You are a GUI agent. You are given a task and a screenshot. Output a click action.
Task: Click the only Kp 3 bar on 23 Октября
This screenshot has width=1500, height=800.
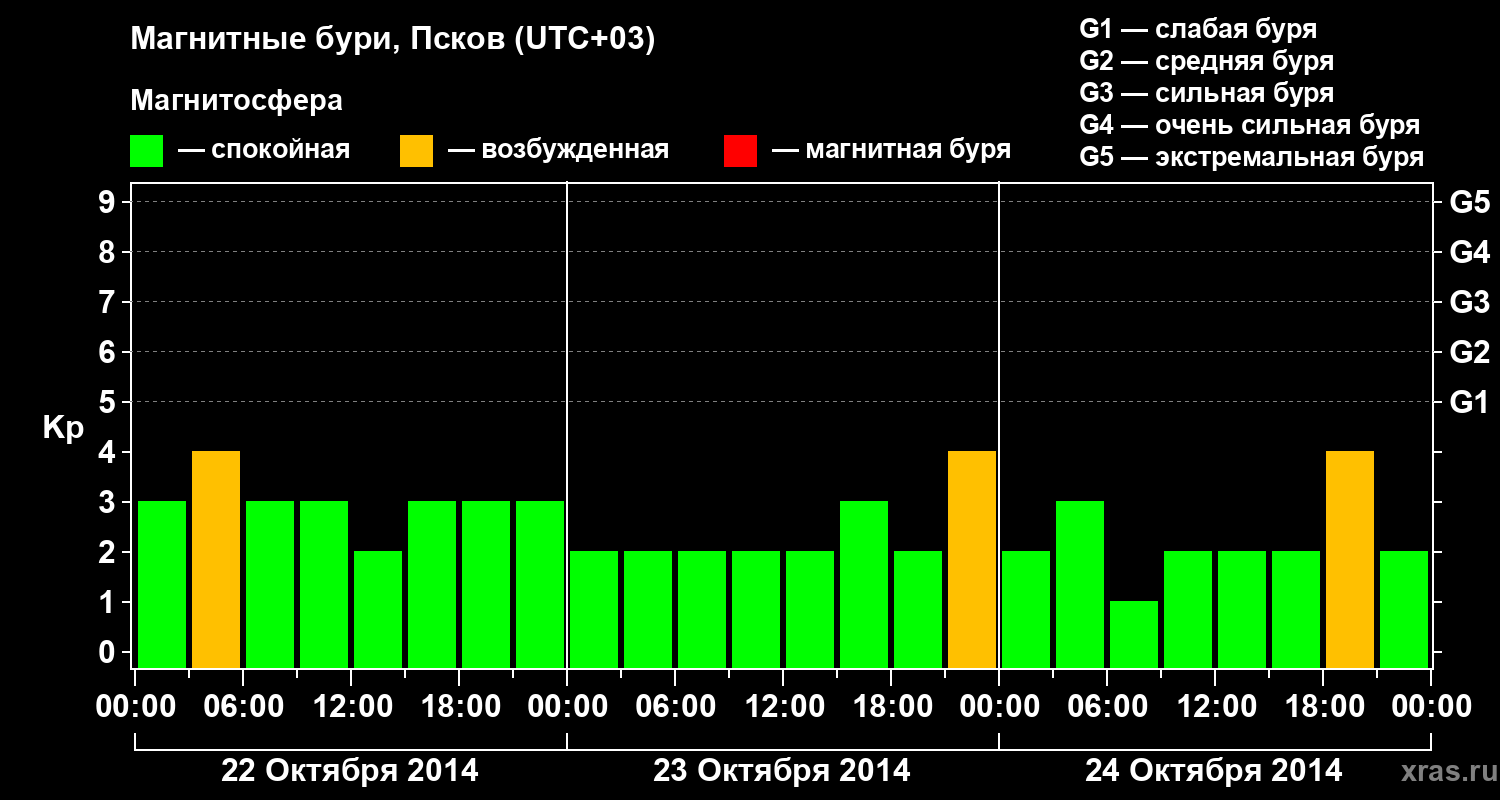[864, 584]
